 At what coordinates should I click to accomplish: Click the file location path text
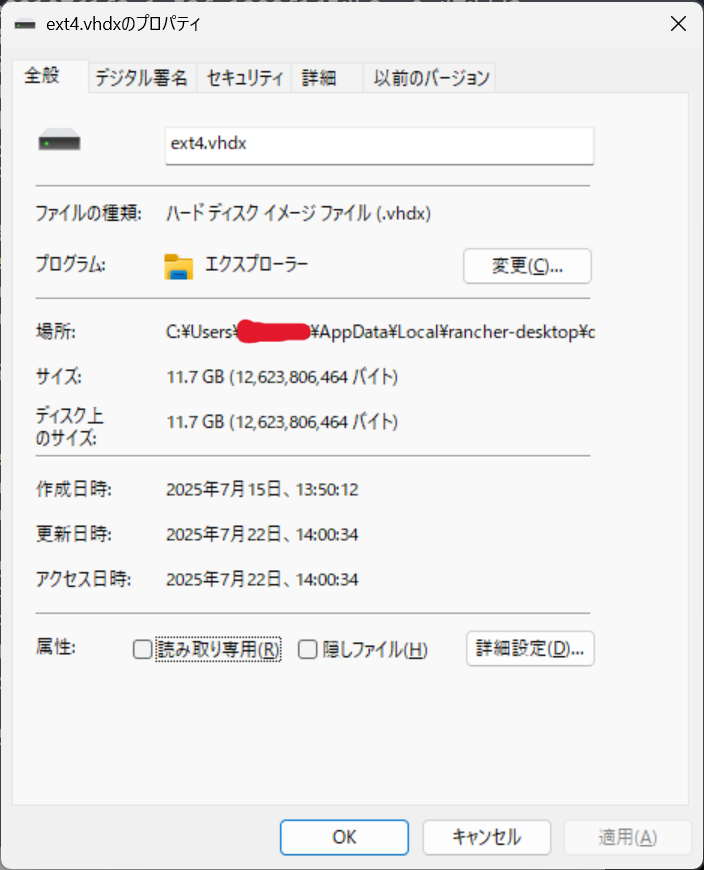(381, 332)
